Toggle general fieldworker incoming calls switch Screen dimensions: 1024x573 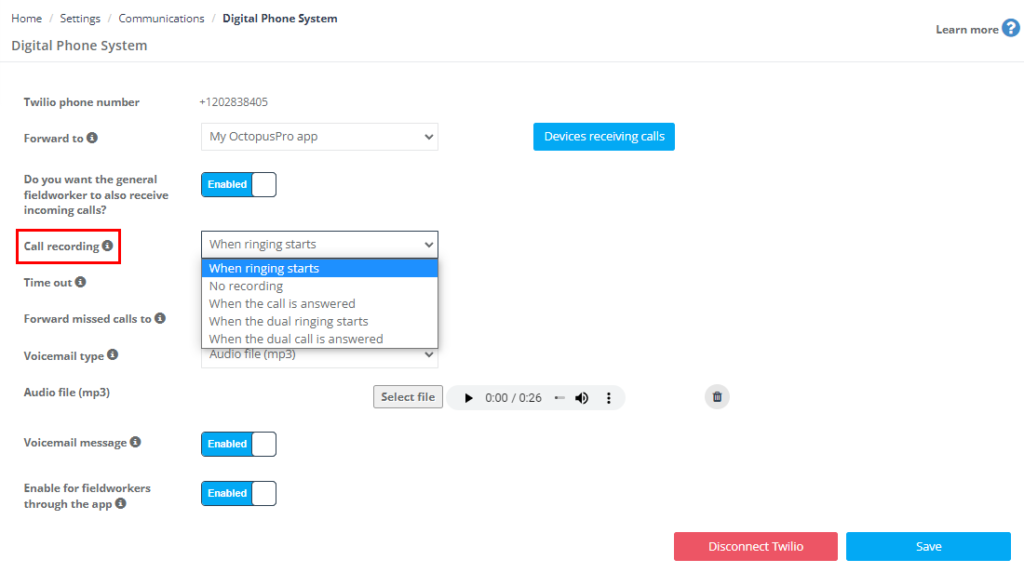pyautogui.click(x=238, y=184)
